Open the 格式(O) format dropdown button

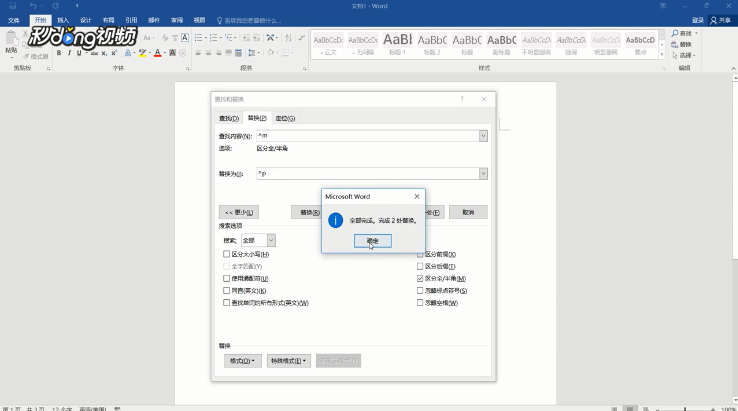(242, 361)
